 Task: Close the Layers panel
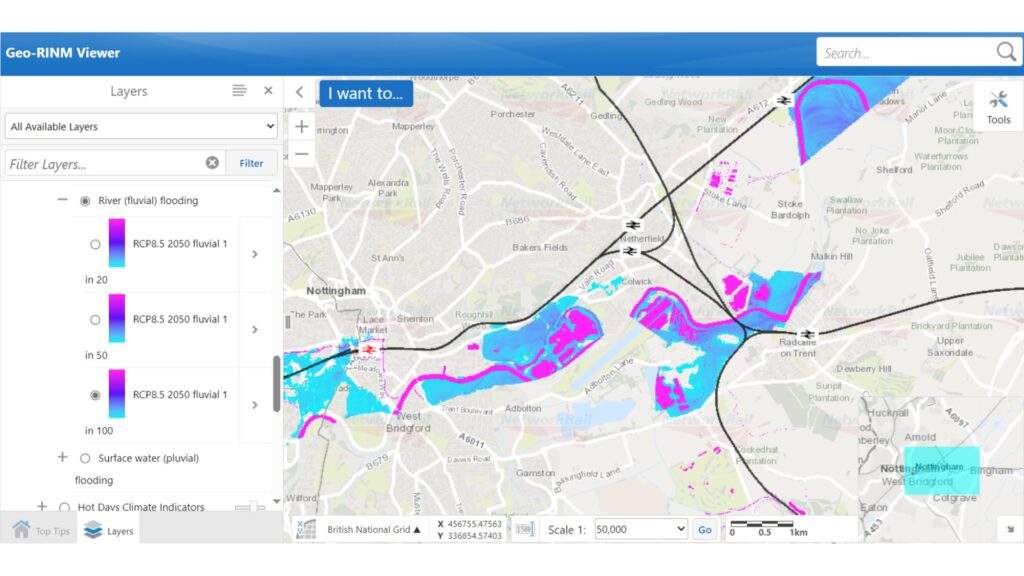coord(268,91)
